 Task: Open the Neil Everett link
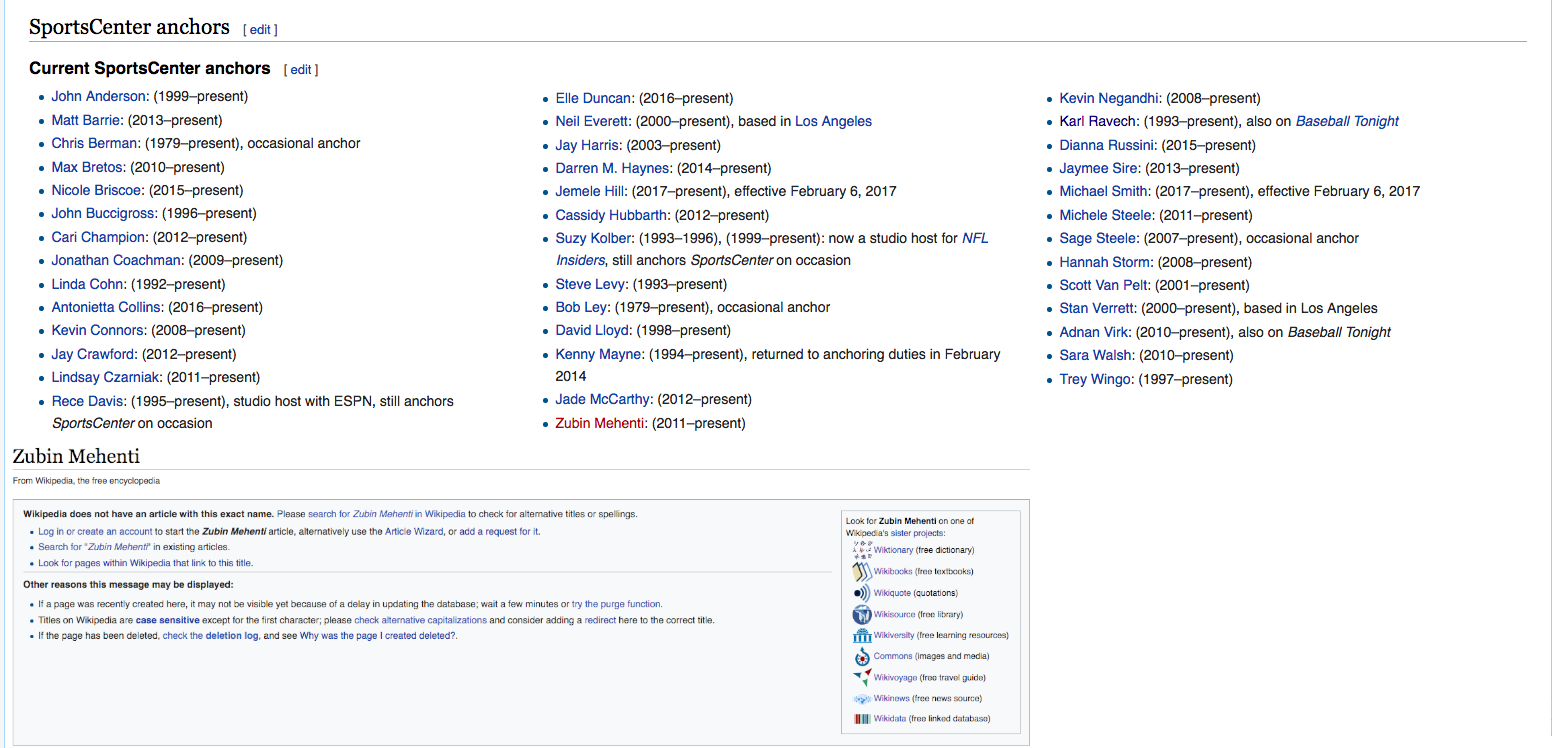(593, 121)
